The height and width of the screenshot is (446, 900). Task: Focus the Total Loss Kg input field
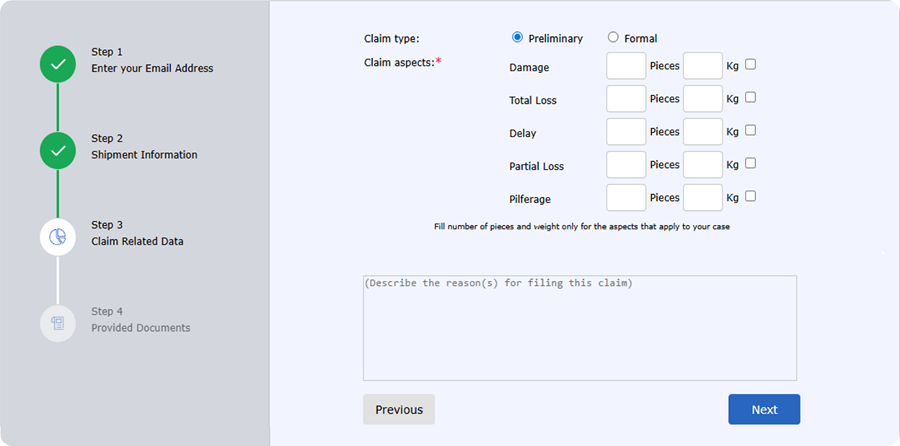pos(703,99)
